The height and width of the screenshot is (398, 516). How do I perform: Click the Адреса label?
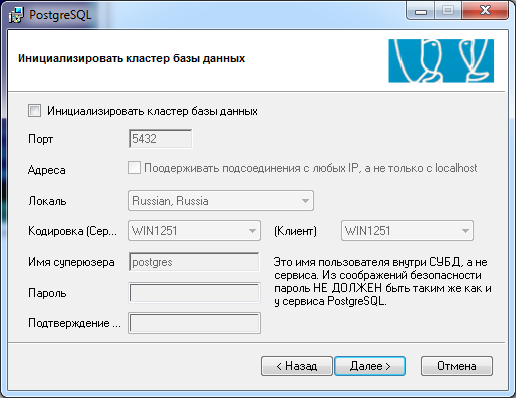click(47, 170)
